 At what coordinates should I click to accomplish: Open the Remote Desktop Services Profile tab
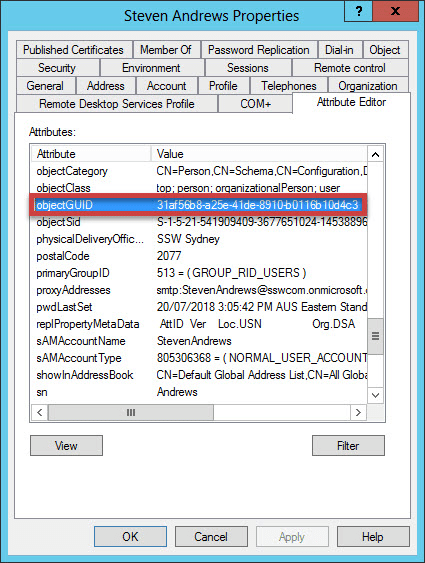pyautogui.click(x=117, y=104)
